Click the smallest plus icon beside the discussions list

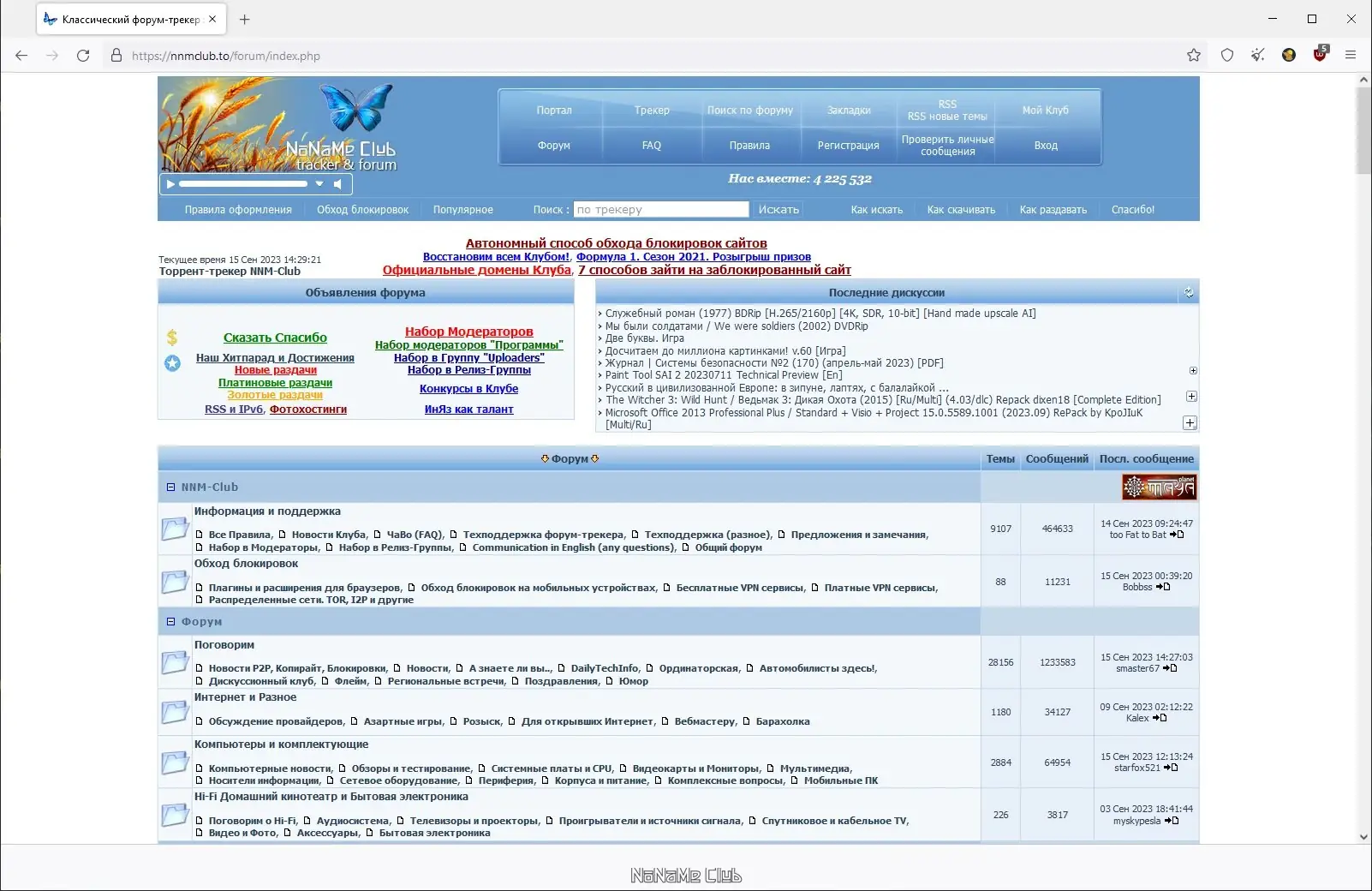(1193, 371)
